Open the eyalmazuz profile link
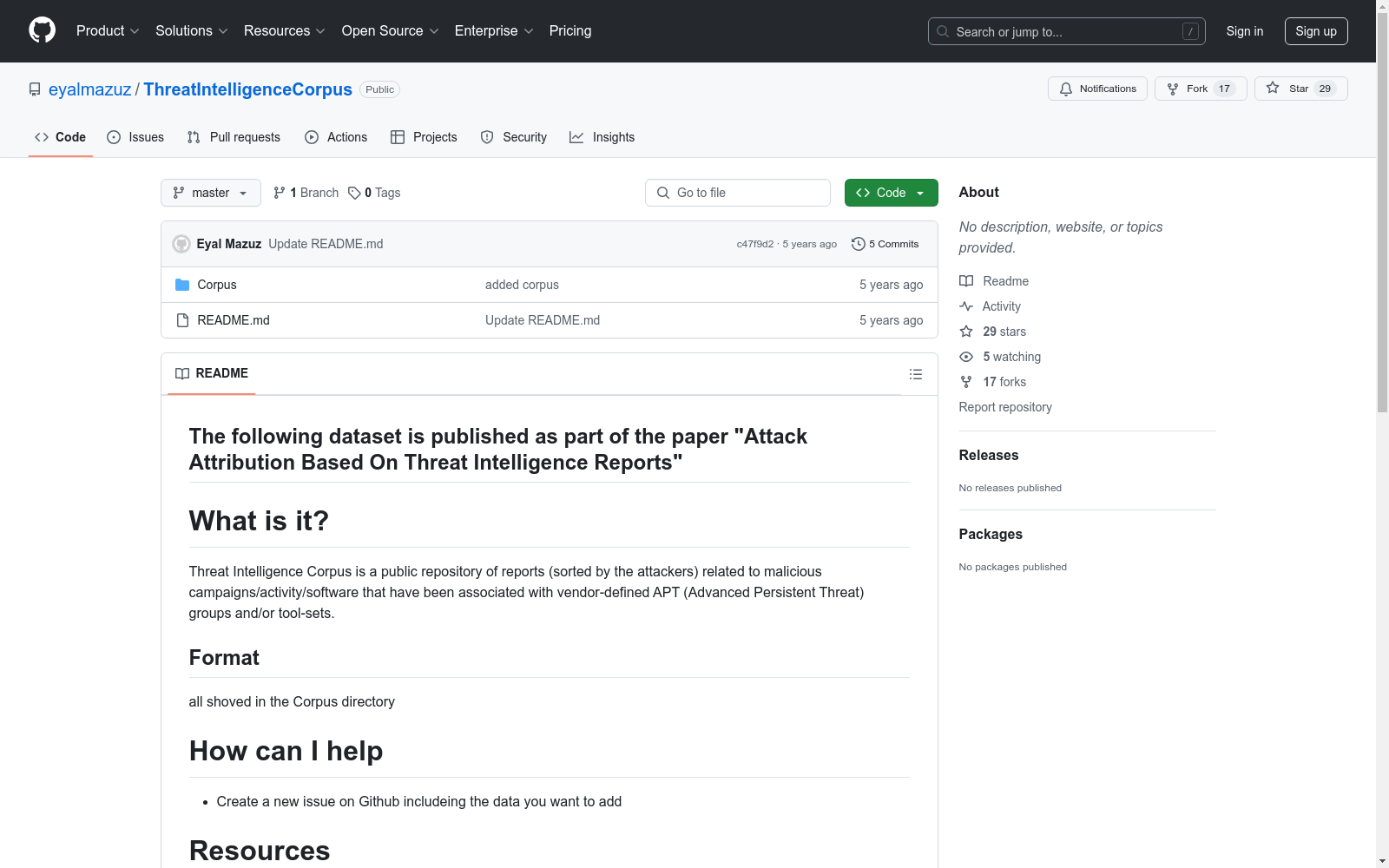Screen dimensions: 1389x868 [90, 89]
